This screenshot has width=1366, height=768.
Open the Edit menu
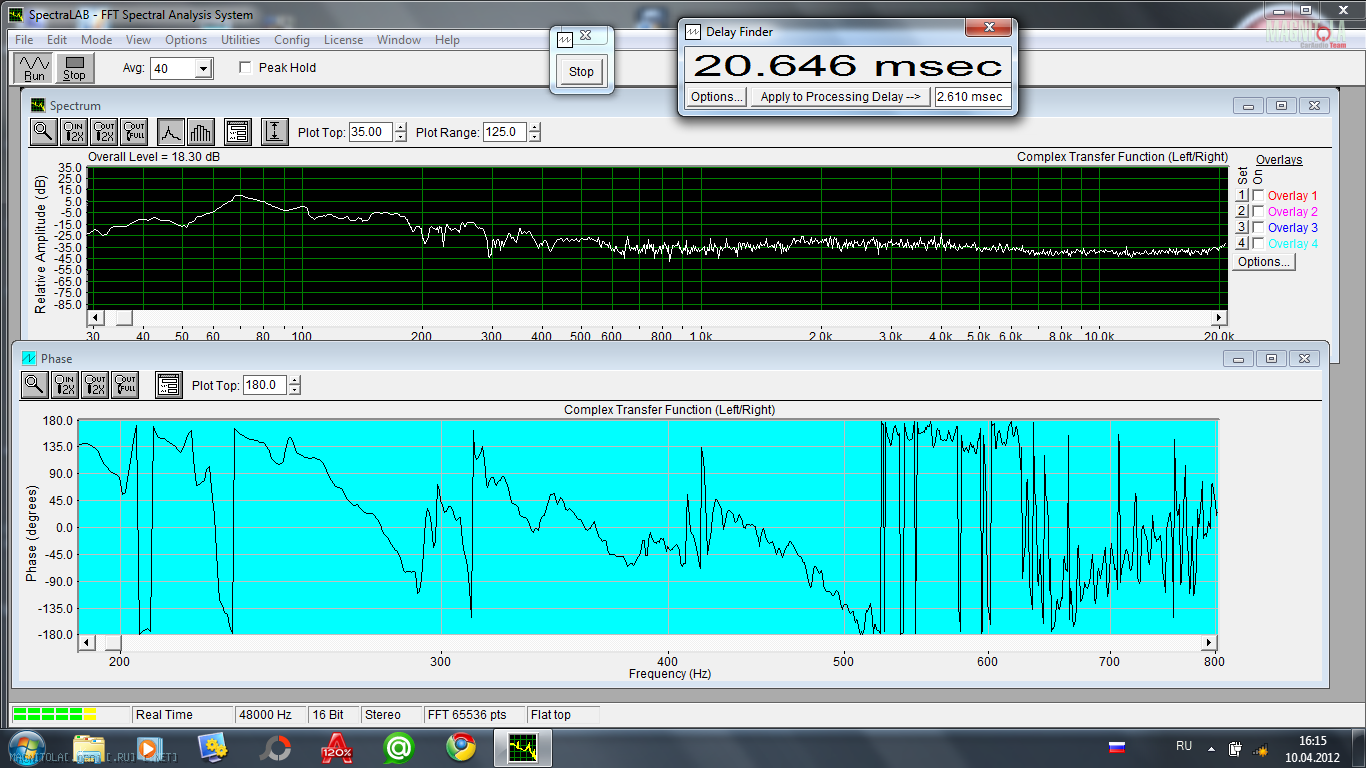click(57, 40)
